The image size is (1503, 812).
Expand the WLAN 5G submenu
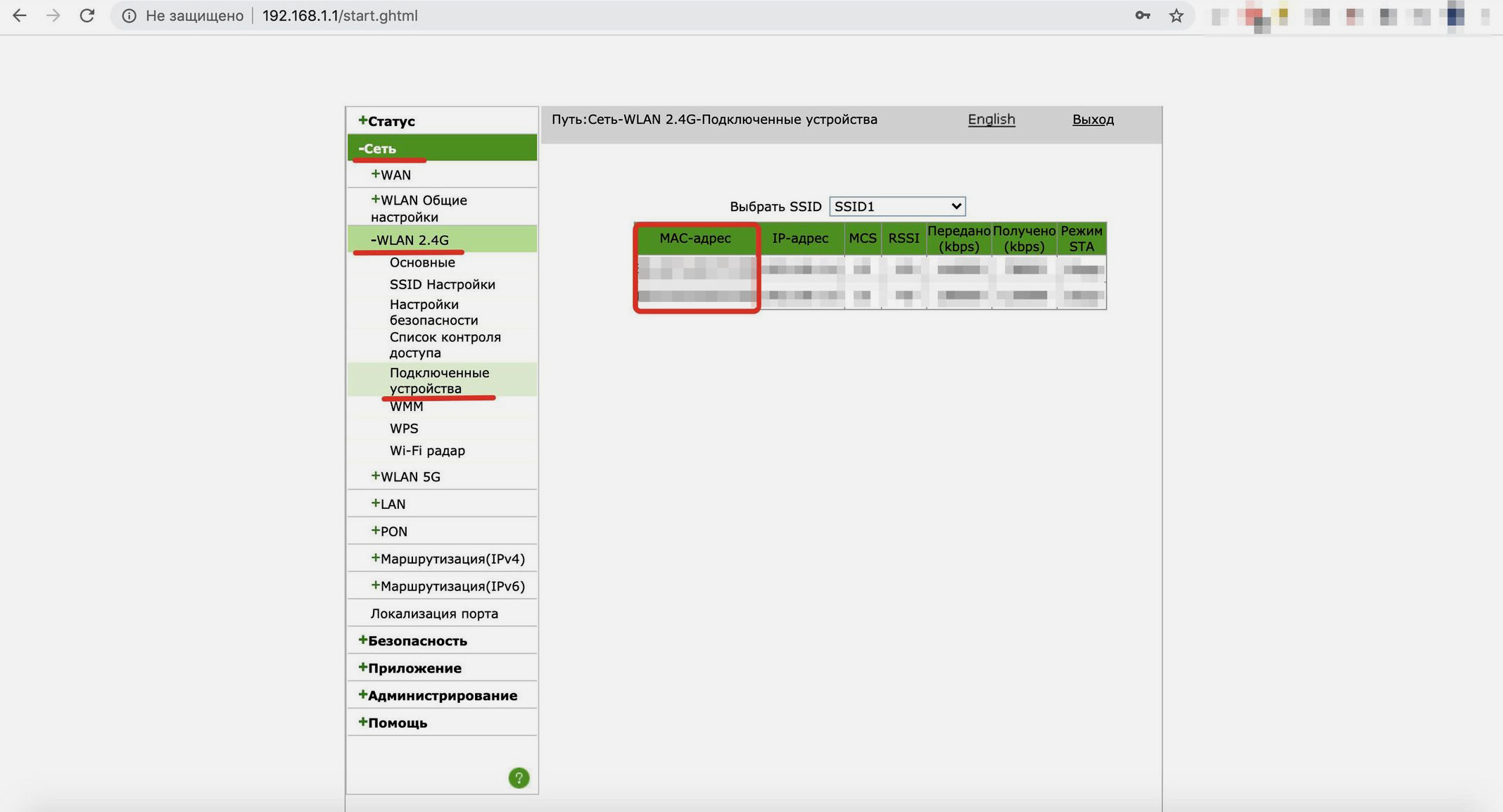click(405, 476)
